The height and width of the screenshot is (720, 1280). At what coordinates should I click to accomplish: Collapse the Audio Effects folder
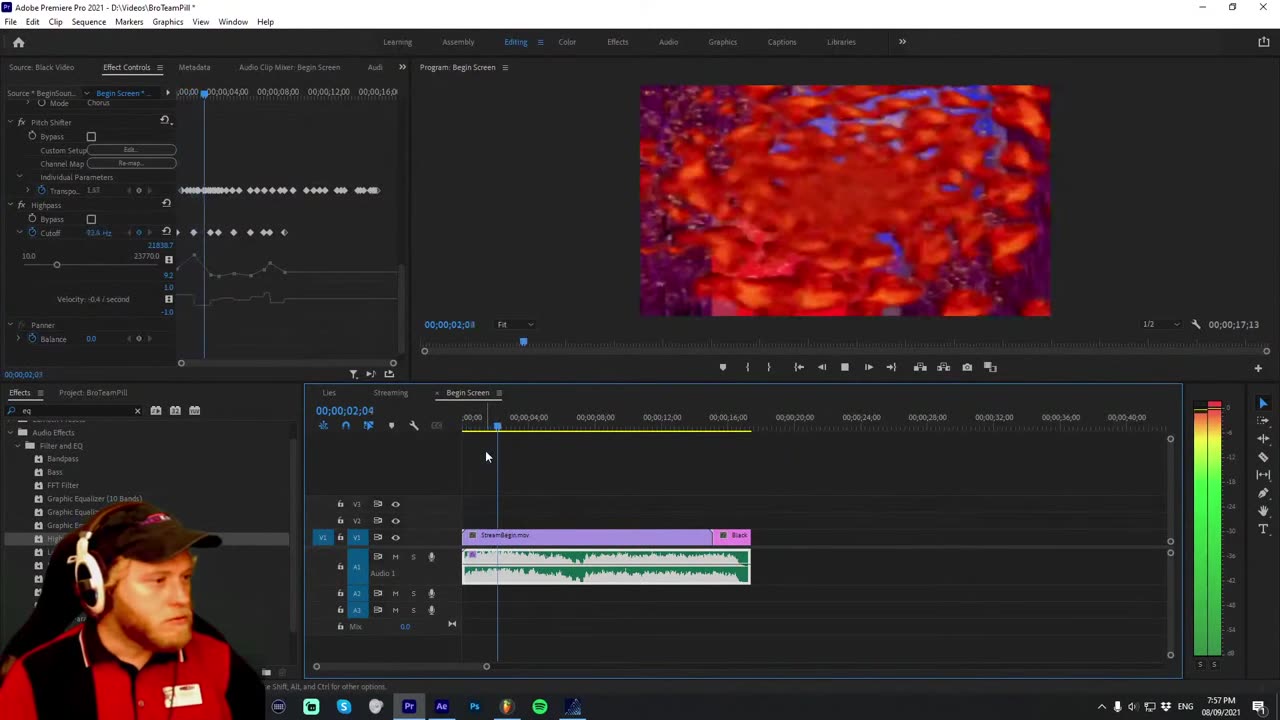[x=11, y=433]
